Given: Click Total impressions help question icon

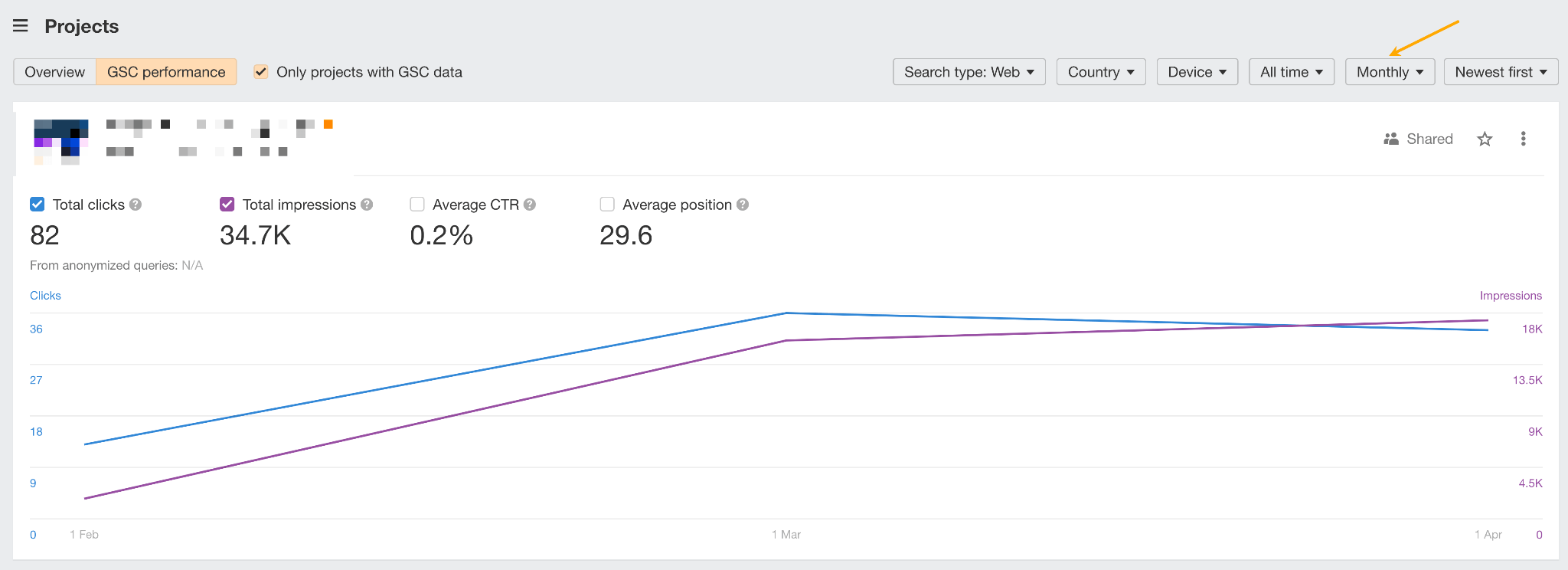Looking at the screenshot, I should (x=367, y=205).
